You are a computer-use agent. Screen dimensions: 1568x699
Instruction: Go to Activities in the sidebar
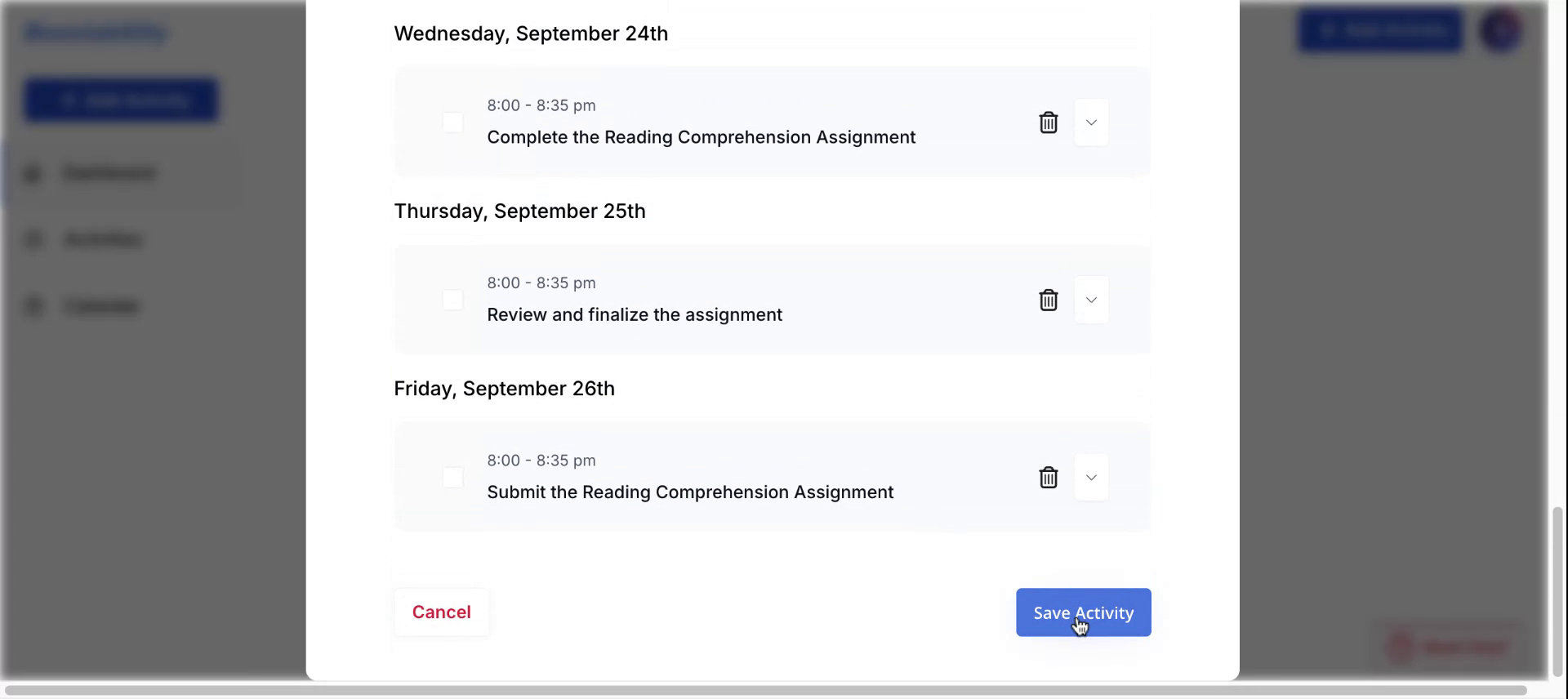coord(102,239)
